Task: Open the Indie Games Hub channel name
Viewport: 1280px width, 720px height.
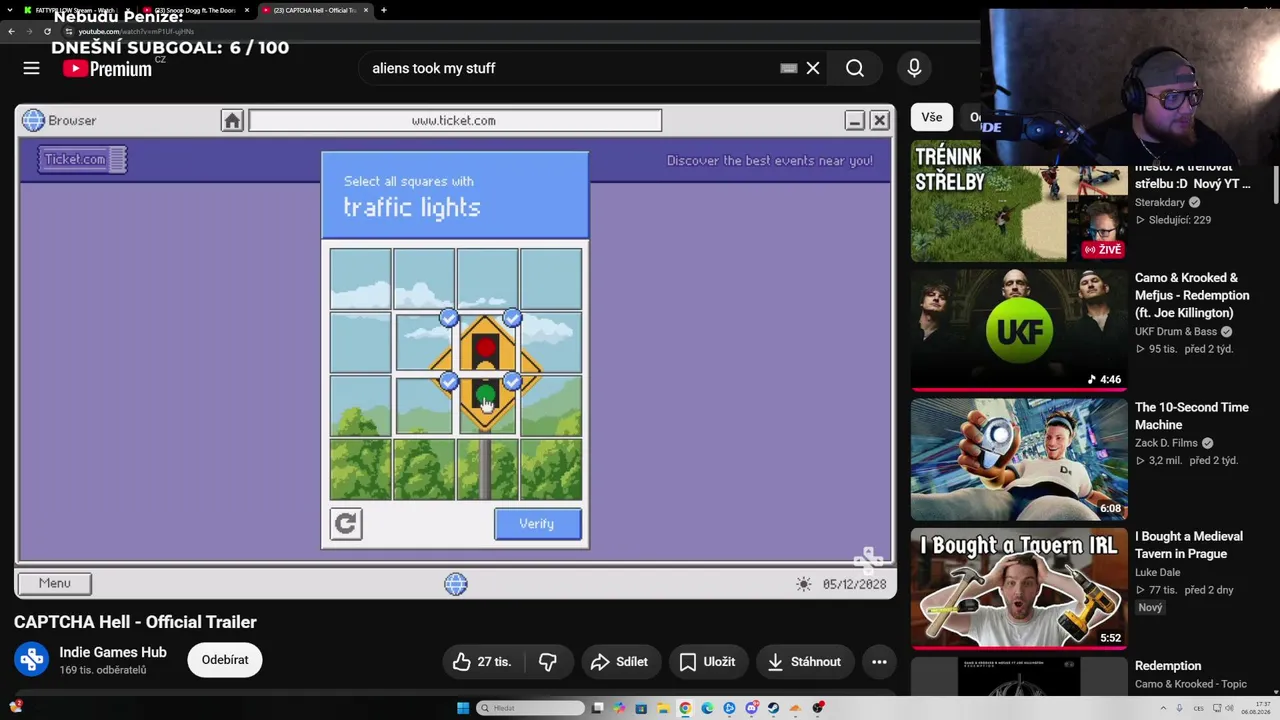Action: coord(113,652)
